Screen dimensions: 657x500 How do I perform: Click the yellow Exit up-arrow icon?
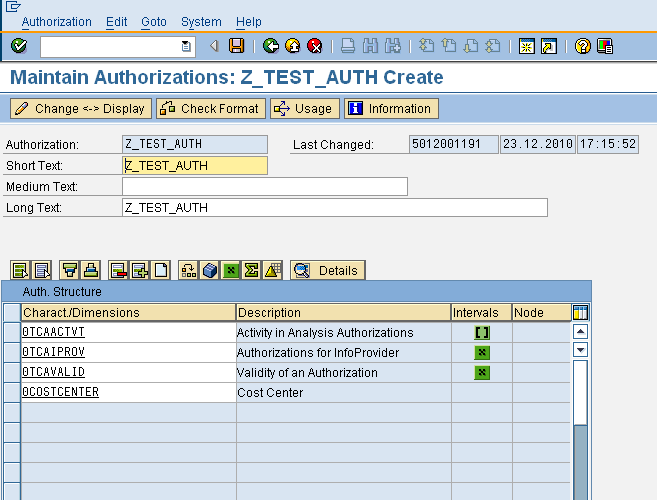(x=292, y=46)
